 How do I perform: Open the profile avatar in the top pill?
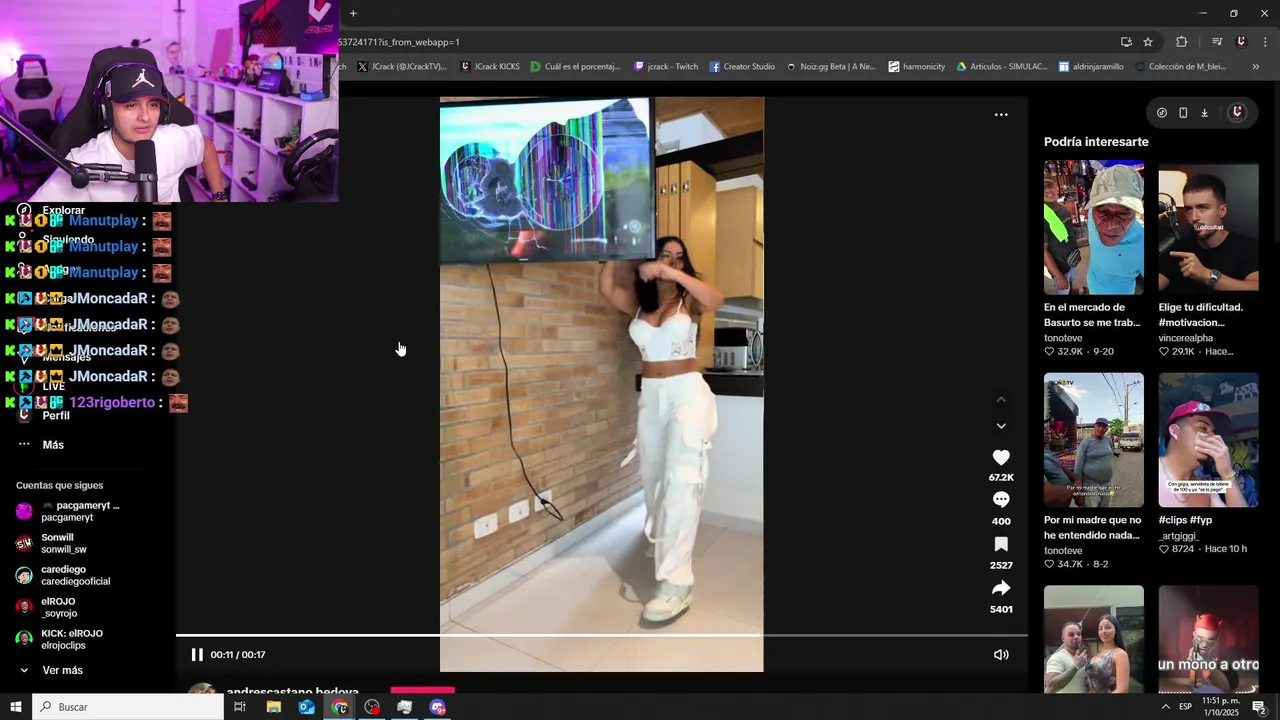pos(1237,113)
